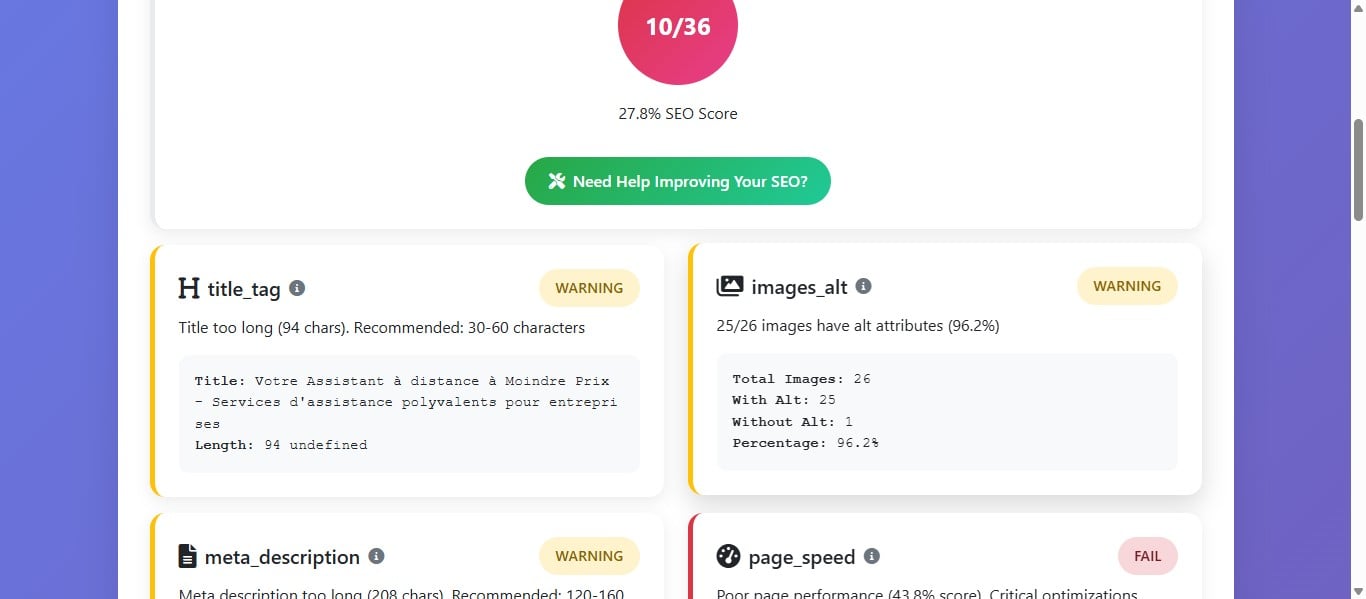The width and height of the screenshot is (1366, 599).
Task: Click the info icon next to title_tag
Action: coord(296,288)
